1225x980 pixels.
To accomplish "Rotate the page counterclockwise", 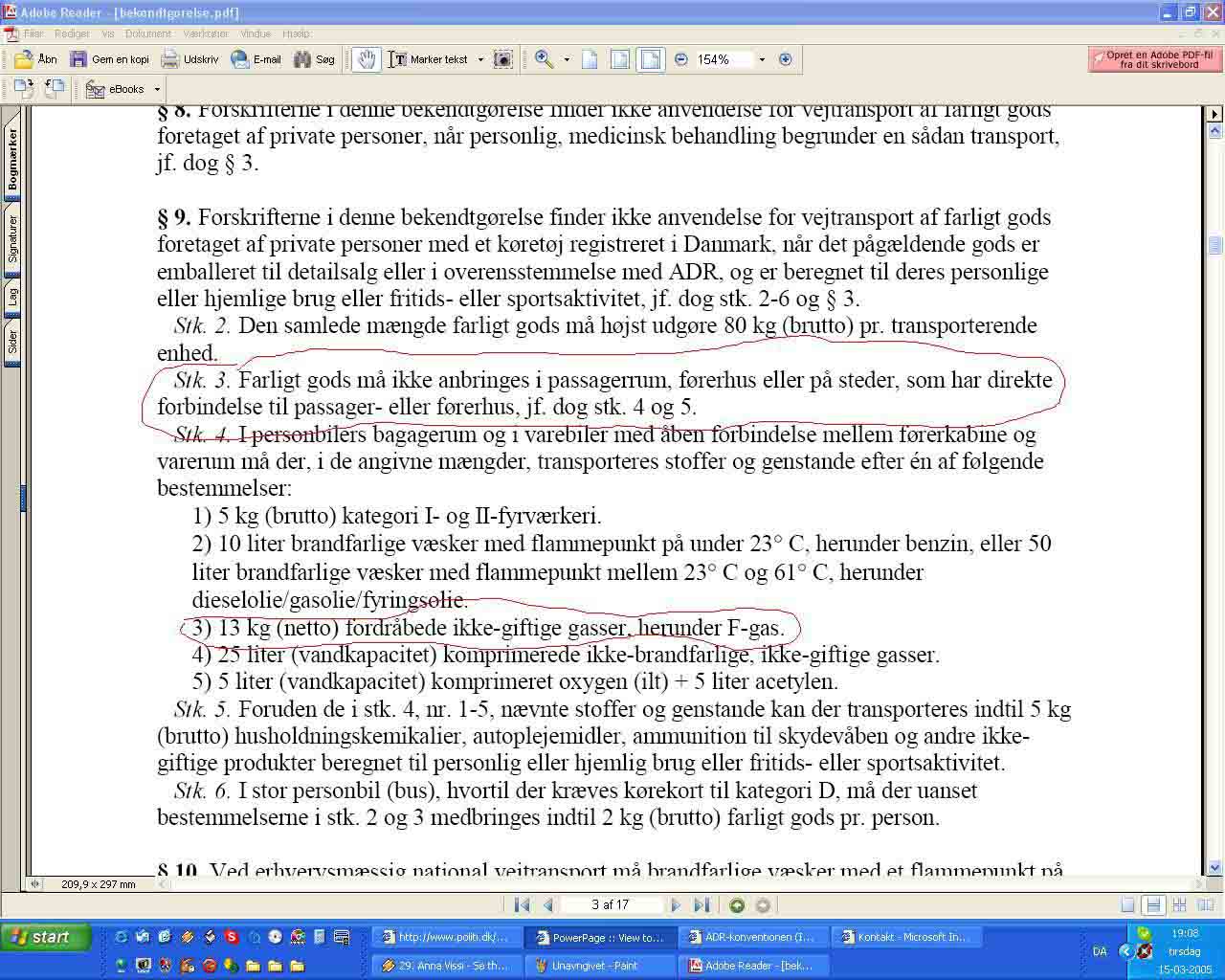I will coord(56,89).
